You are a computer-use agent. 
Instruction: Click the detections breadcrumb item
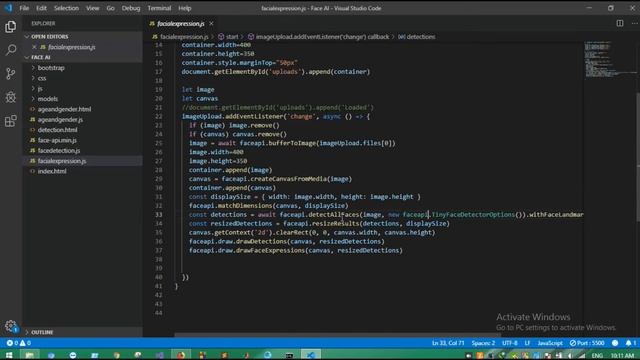tap(417, 37)
